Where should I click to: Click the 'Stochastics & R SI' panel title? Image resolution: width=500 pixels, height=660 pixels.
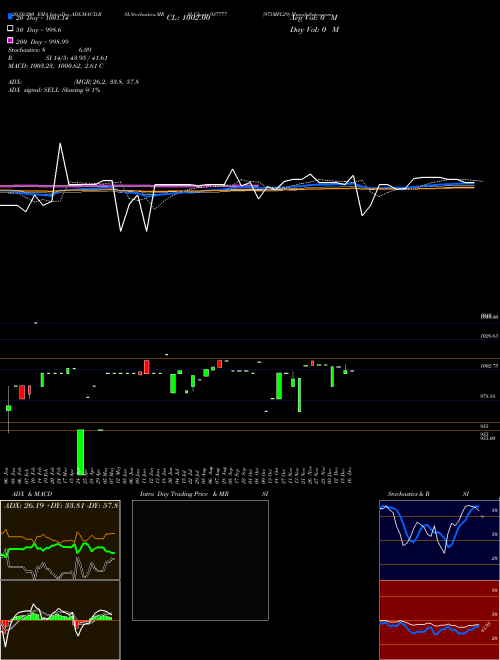click(428, 494)
